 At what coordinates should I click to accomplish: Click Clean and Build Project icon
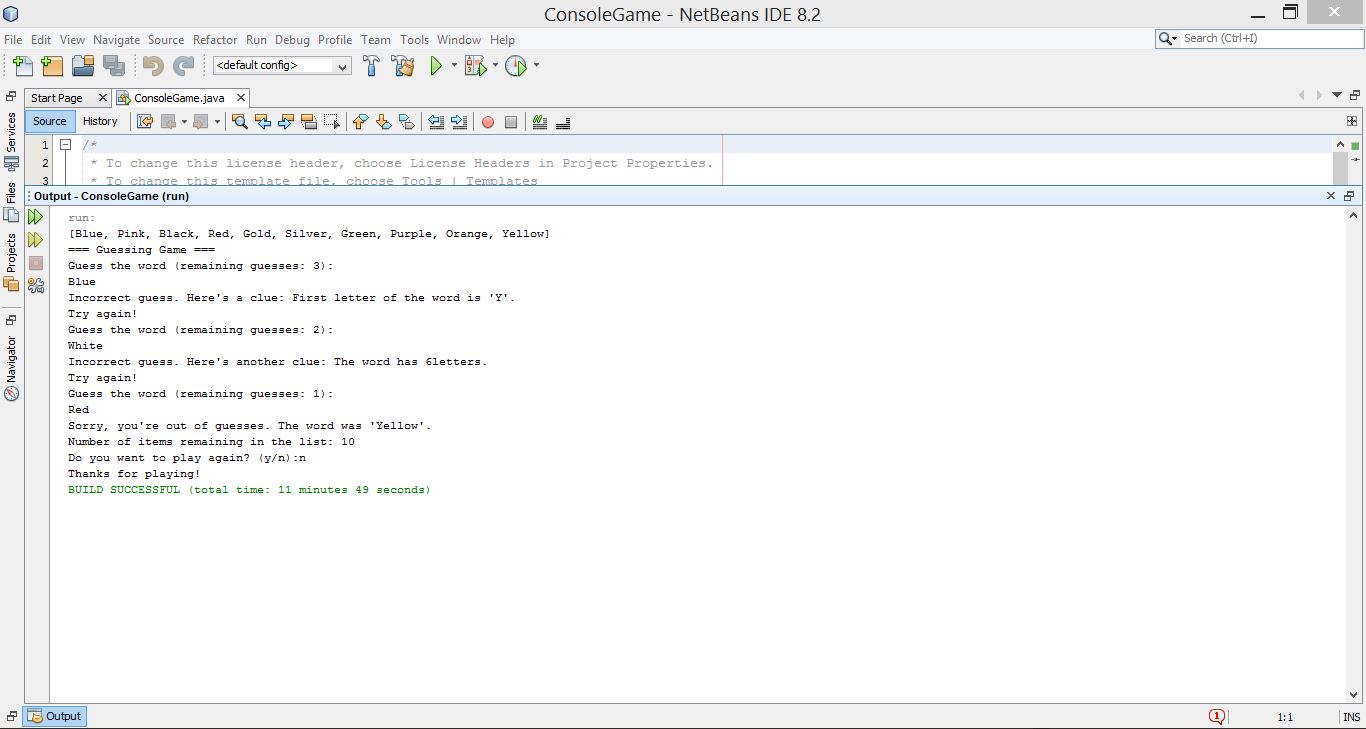pyautogui.click(x=403, y=66)
